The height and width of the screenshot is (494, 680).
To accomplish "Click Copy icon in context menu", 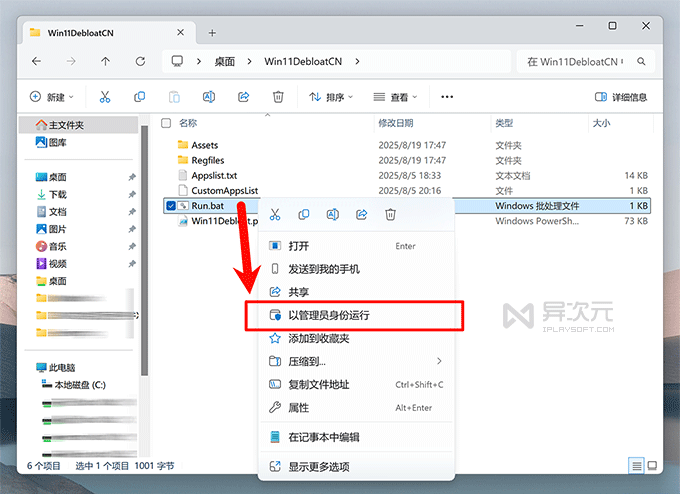I will [x=304, y=214].
